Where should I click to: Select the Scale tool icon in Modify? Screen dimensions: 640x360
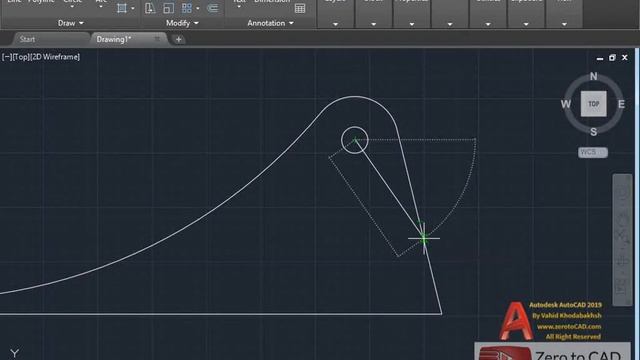(x=168, y=8)
